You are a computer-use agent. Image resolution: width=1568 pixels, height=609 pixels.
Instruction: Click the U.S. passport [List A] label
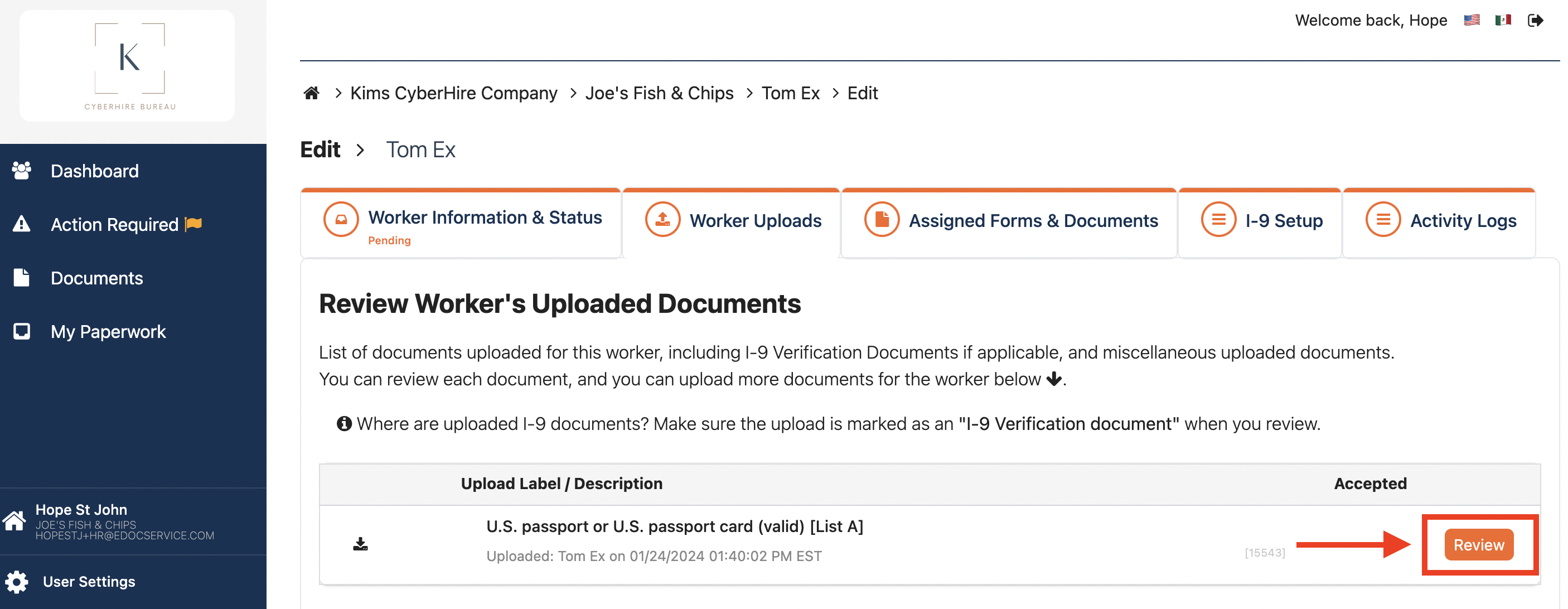pos(675,526)
